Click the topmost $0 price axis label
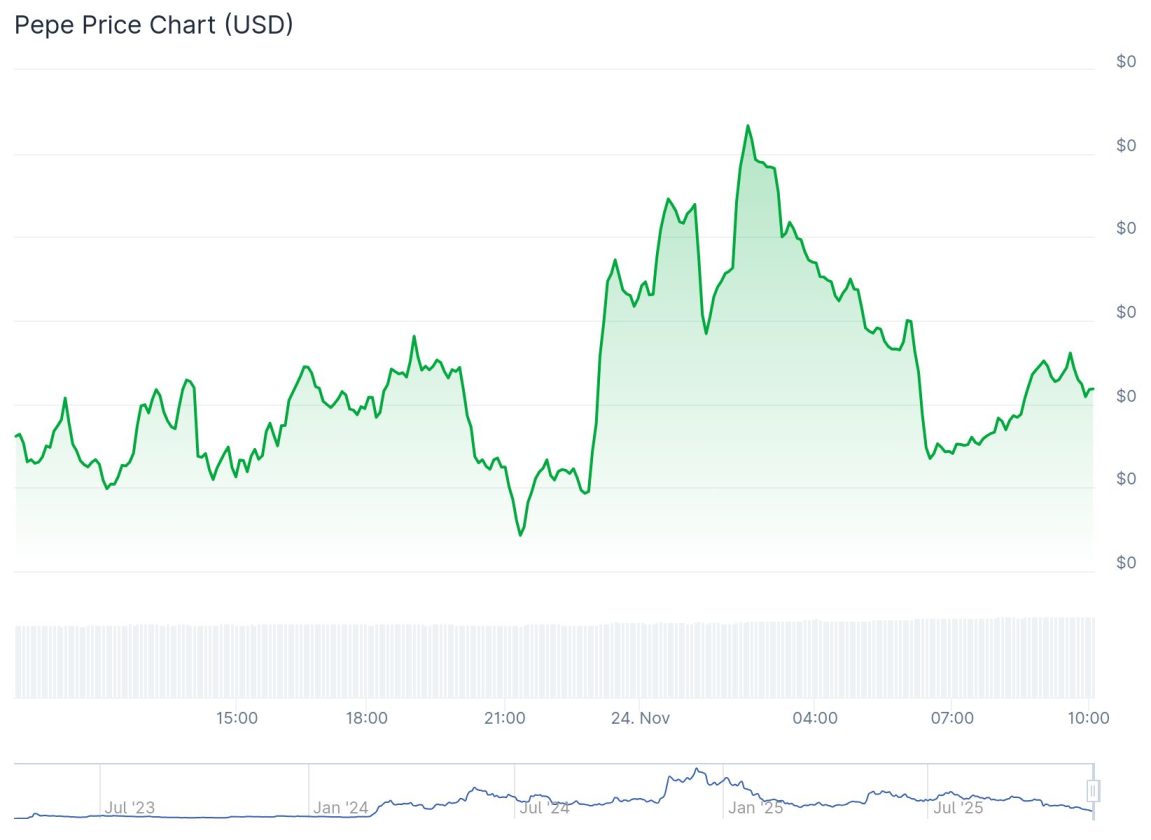Image resolution: width=1151 pixels, height=840 pixels. [1126, 62]
